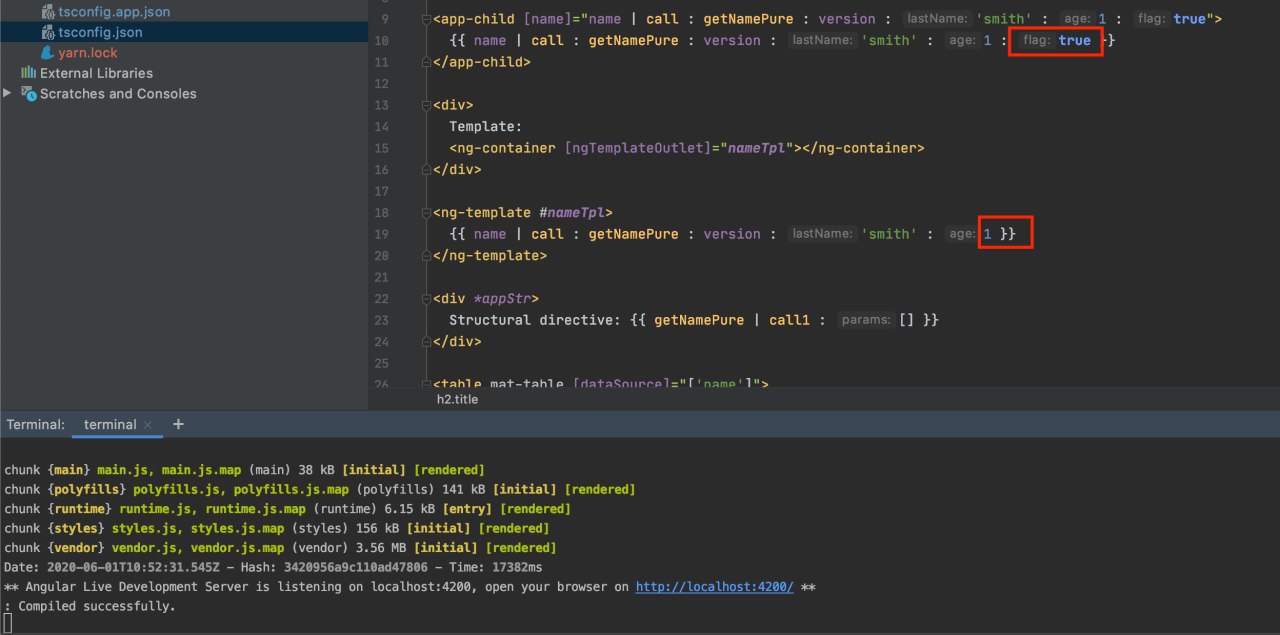
Task: Click the yarn.lock file icon
Action: tap(48, 52)
